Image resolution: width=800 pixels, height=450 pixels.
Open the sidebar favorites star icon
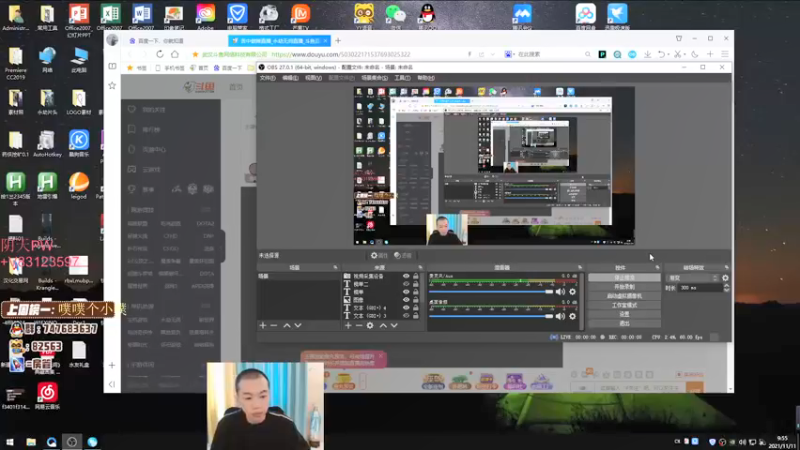(112, 86)
